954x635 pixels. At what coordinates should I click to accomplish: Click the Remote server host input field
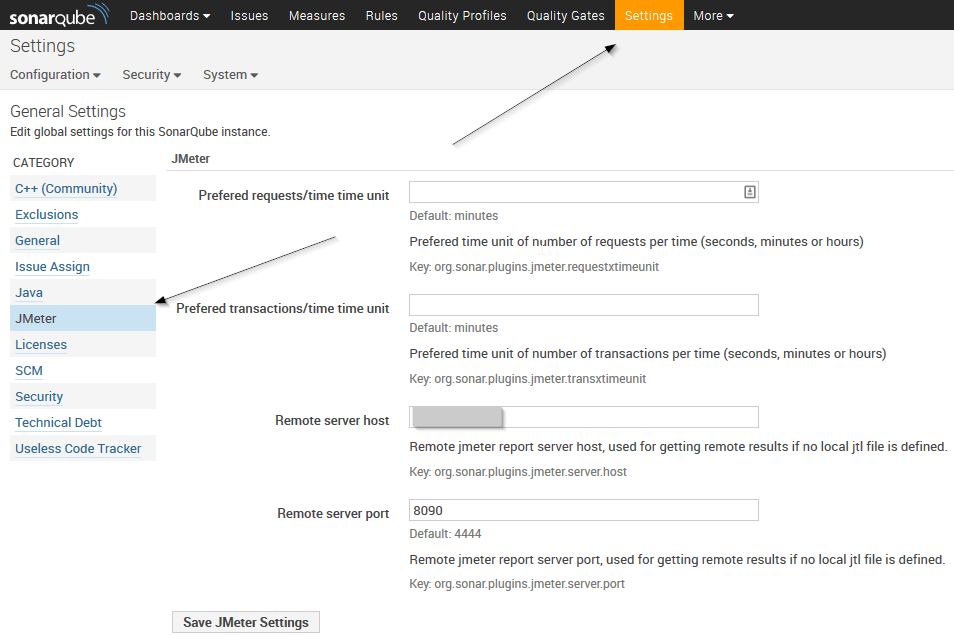(583, 417)
